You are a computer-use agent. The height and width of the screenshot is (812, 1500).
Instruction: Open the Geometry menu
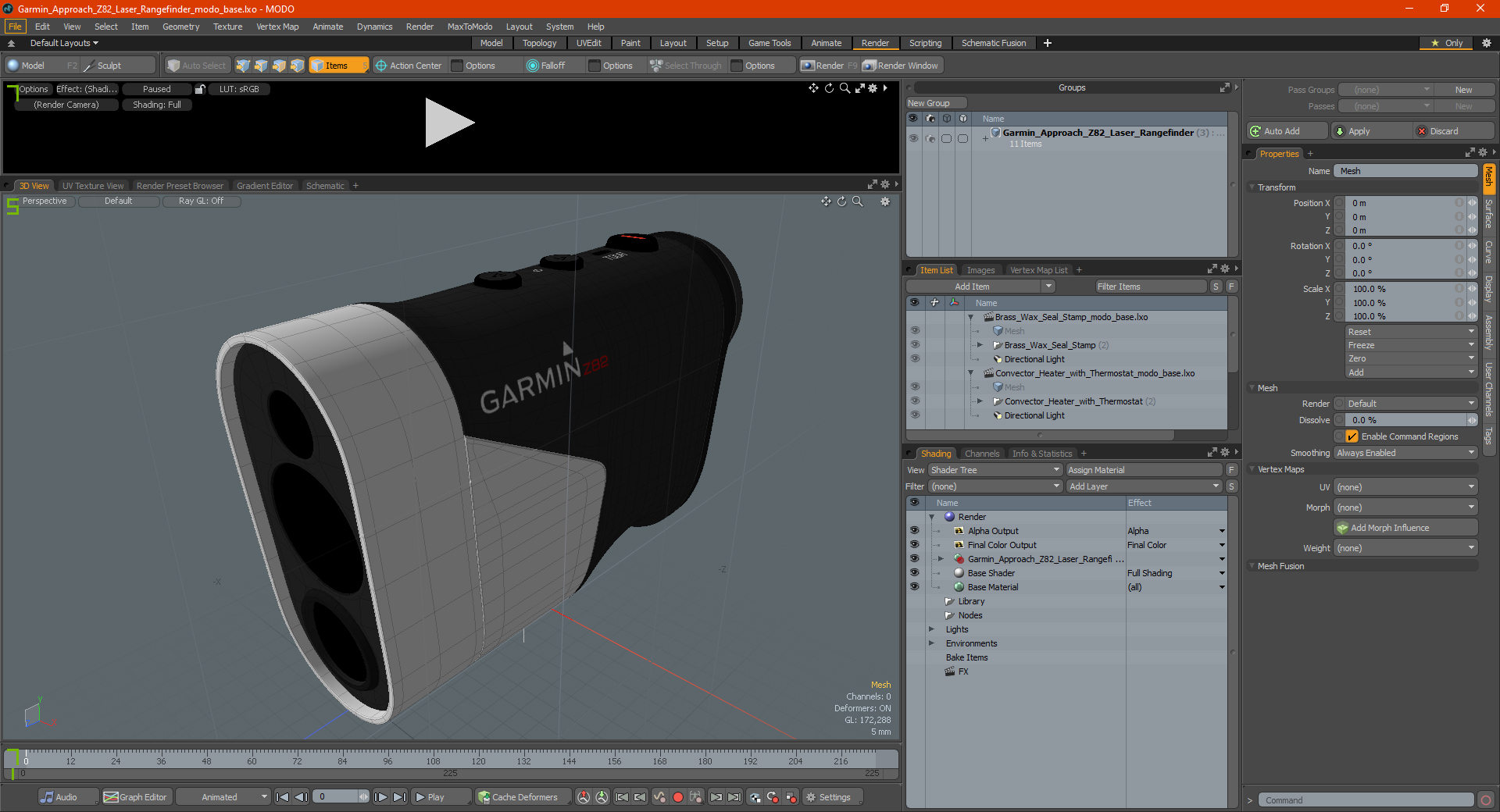[180, 27]
